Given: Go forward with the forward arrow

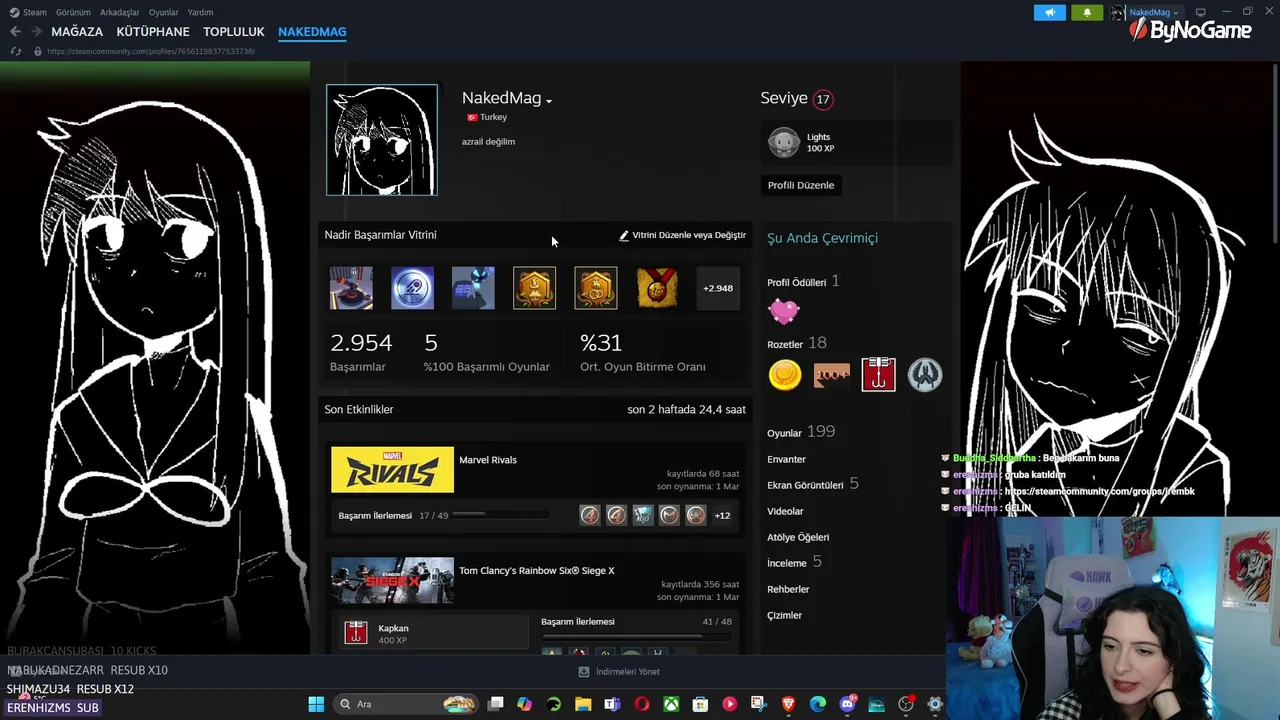Looking at the screenshot, I should (x=36, y=32).
